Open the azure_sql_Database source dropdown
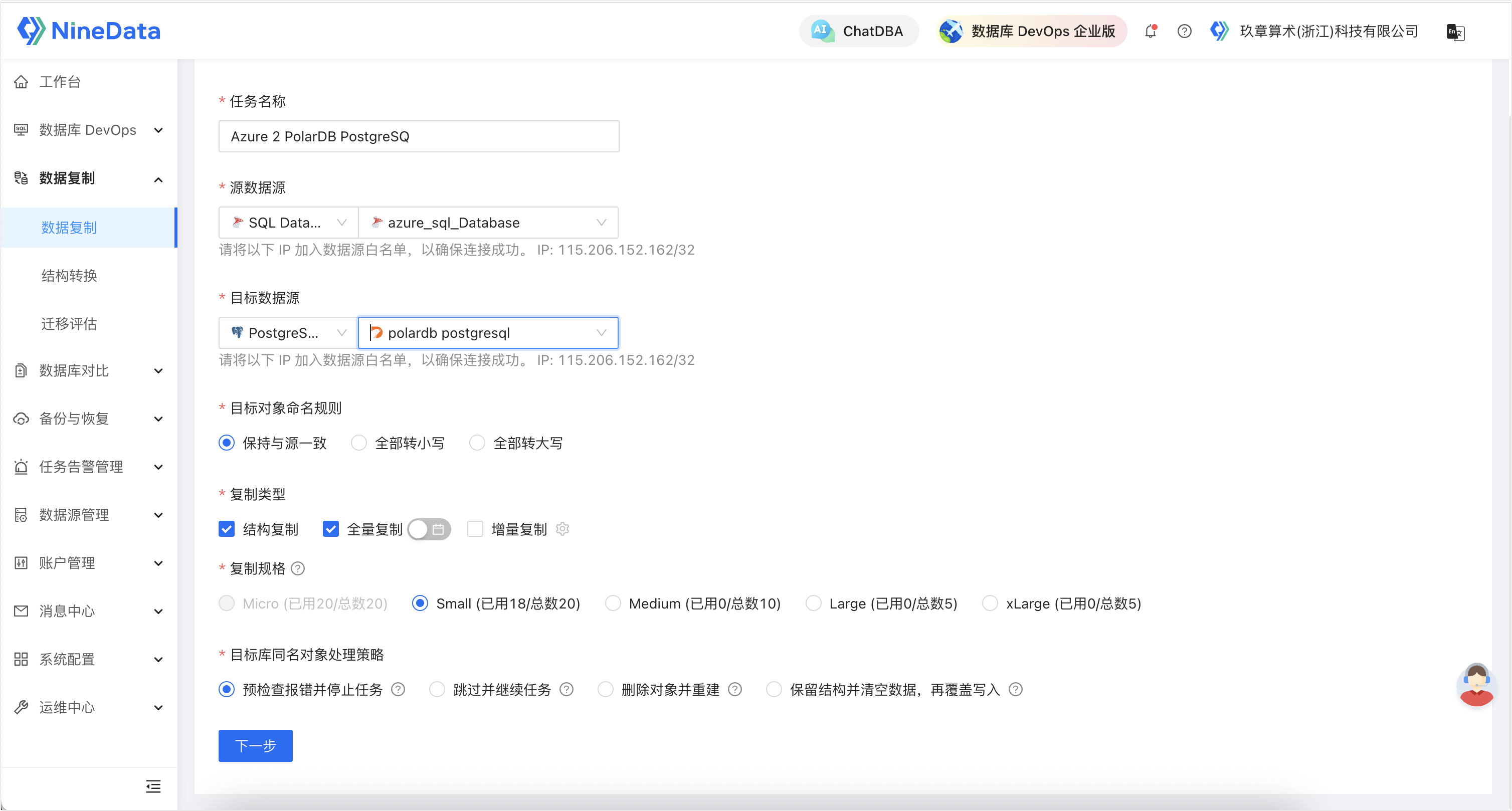1512x811 pixels. tap(488, 223)
